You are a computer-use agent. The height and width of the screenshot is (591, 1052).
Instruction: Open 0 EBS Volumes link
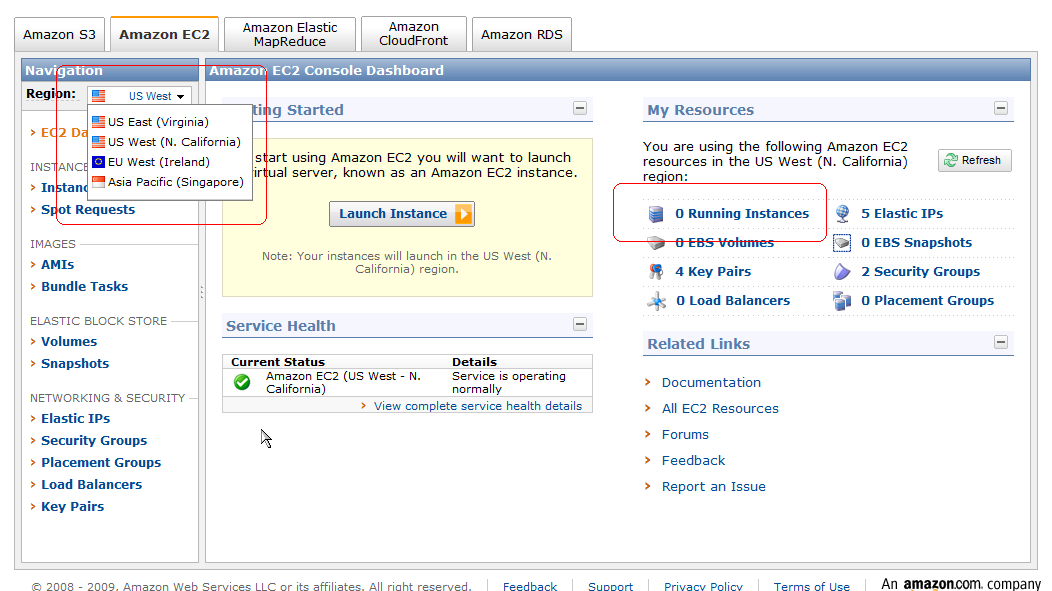click(x=725, y=243)
